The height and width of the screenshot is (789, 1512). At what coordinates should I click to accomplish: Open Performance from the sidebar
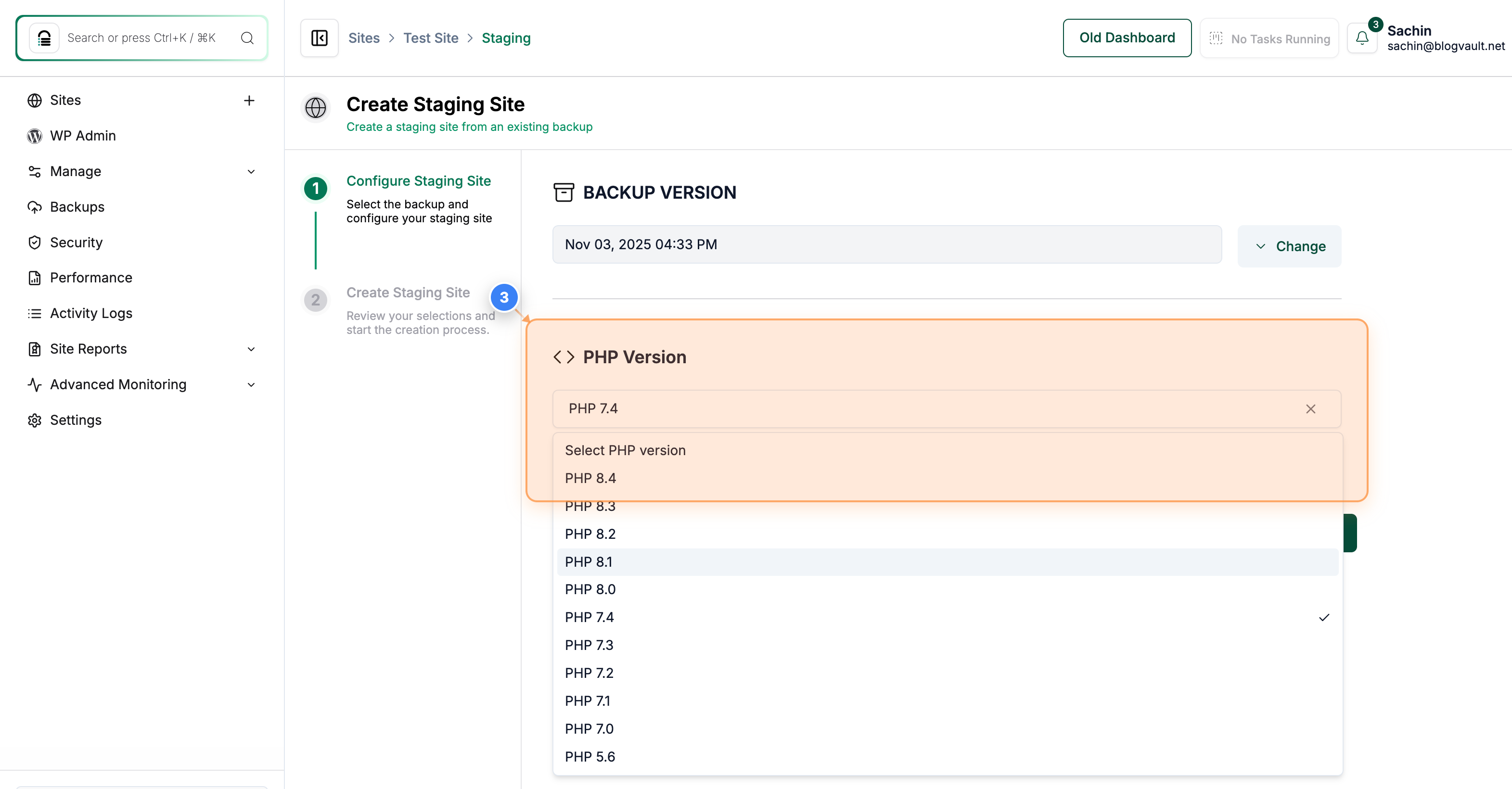click(91, 278)
